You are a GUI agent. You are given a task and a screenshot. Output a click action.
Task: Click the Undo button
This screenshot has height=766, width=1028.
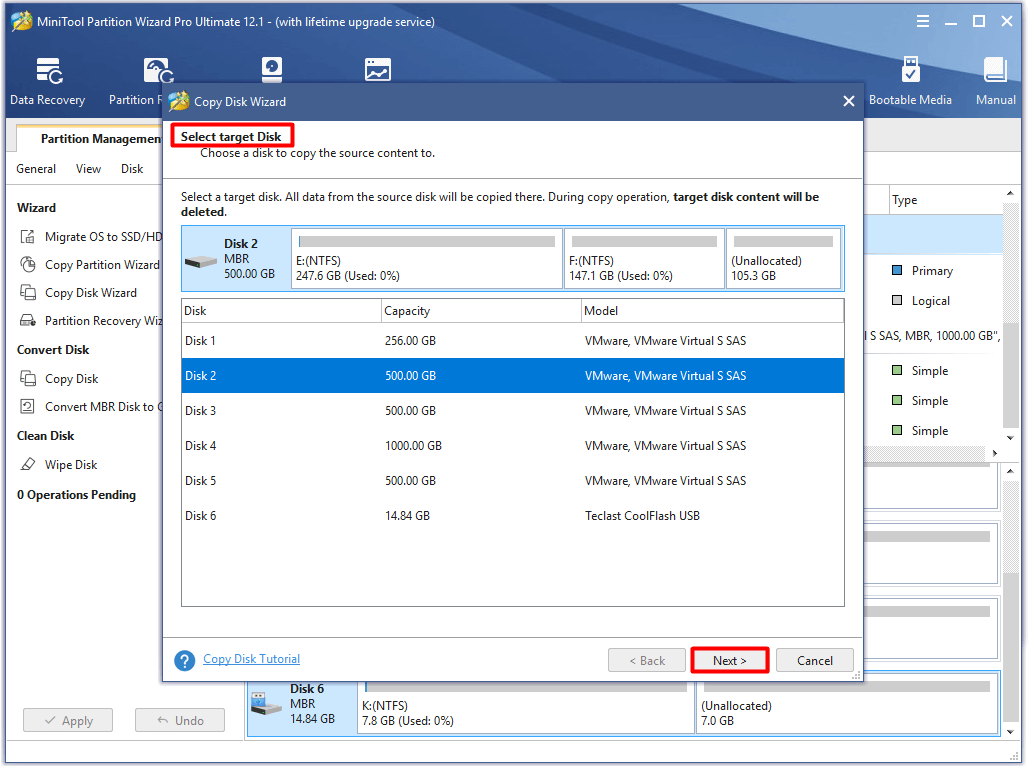click(180, 720)
